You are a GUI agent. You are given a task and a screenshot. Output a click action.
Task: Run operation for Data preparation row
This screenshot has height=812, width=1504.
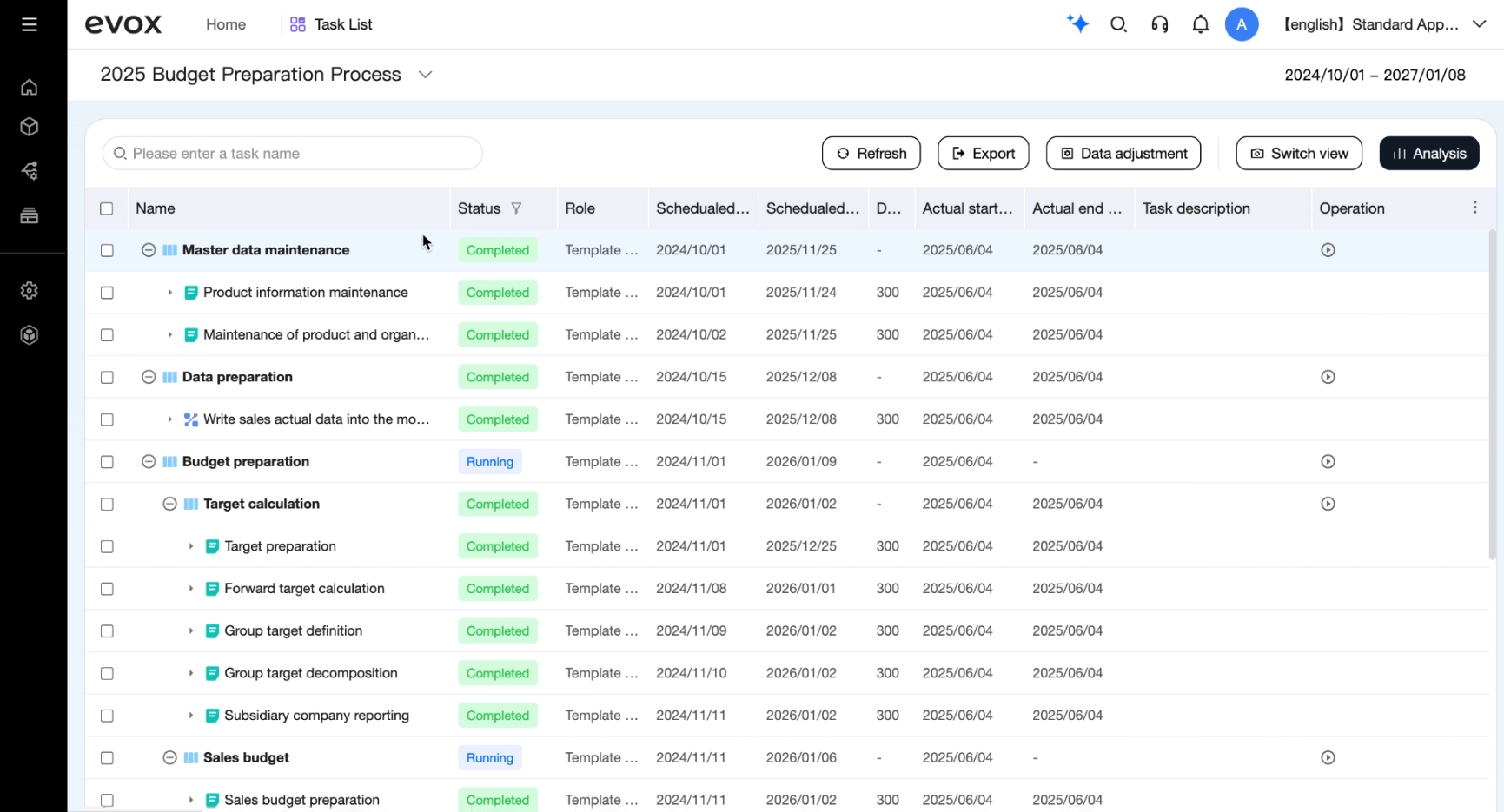1328,377
